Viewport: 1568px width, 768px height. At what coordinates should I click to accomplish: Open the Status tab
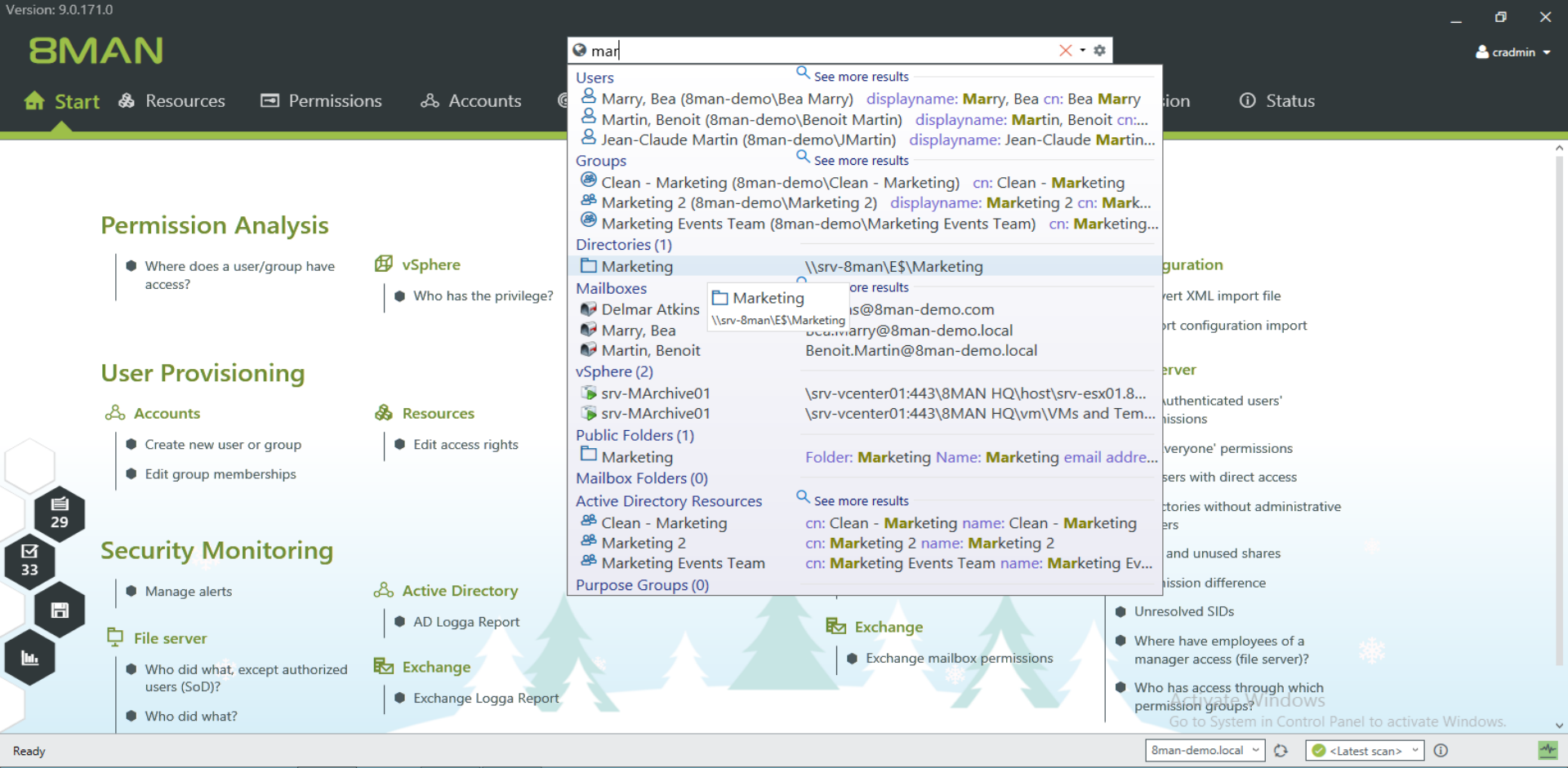tap(1277, 101)
